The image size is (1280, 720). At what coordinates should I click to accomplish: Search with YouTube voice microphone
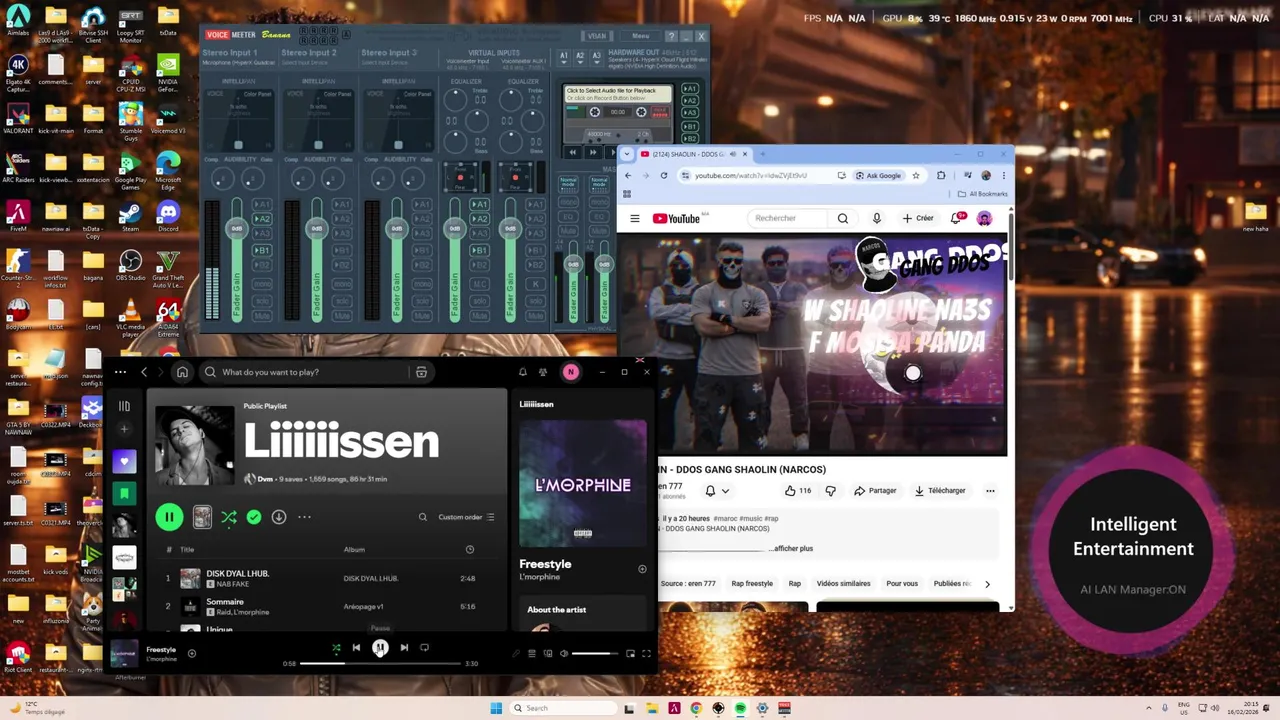(877, 218)
